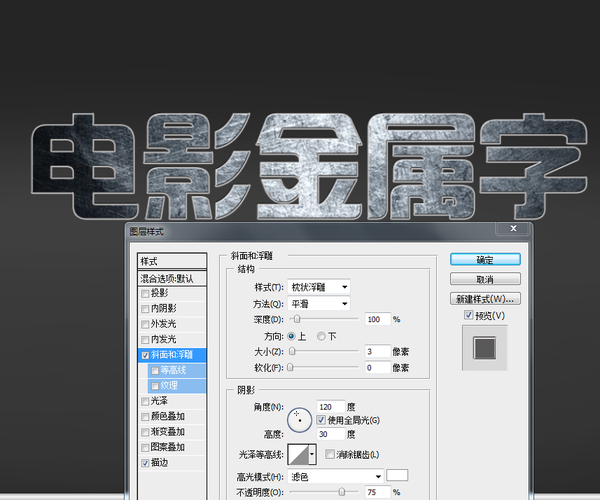Viewport: 600px width, 500px height.
Task: Expand the gloss contour picker arrow
Action: 313,454
